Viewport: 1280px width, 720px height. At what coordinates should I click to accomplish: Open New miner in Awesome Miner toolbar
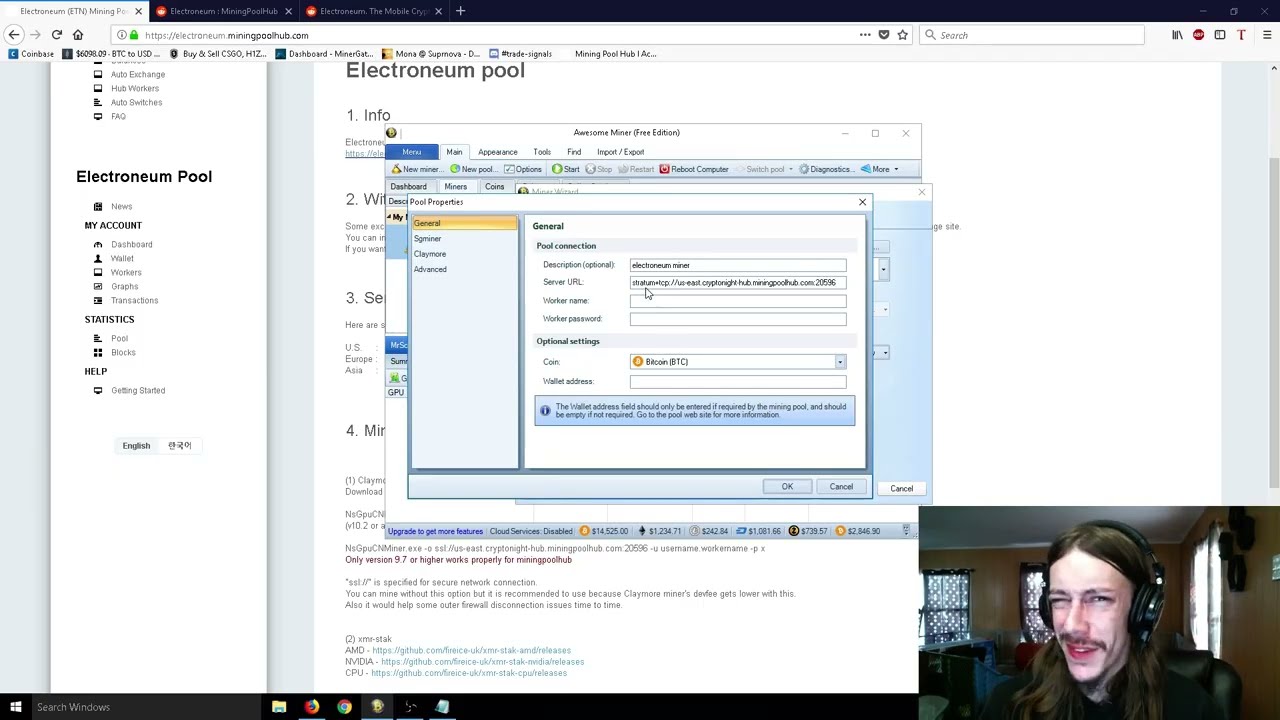pyautogui.click(x=415, y=169)
